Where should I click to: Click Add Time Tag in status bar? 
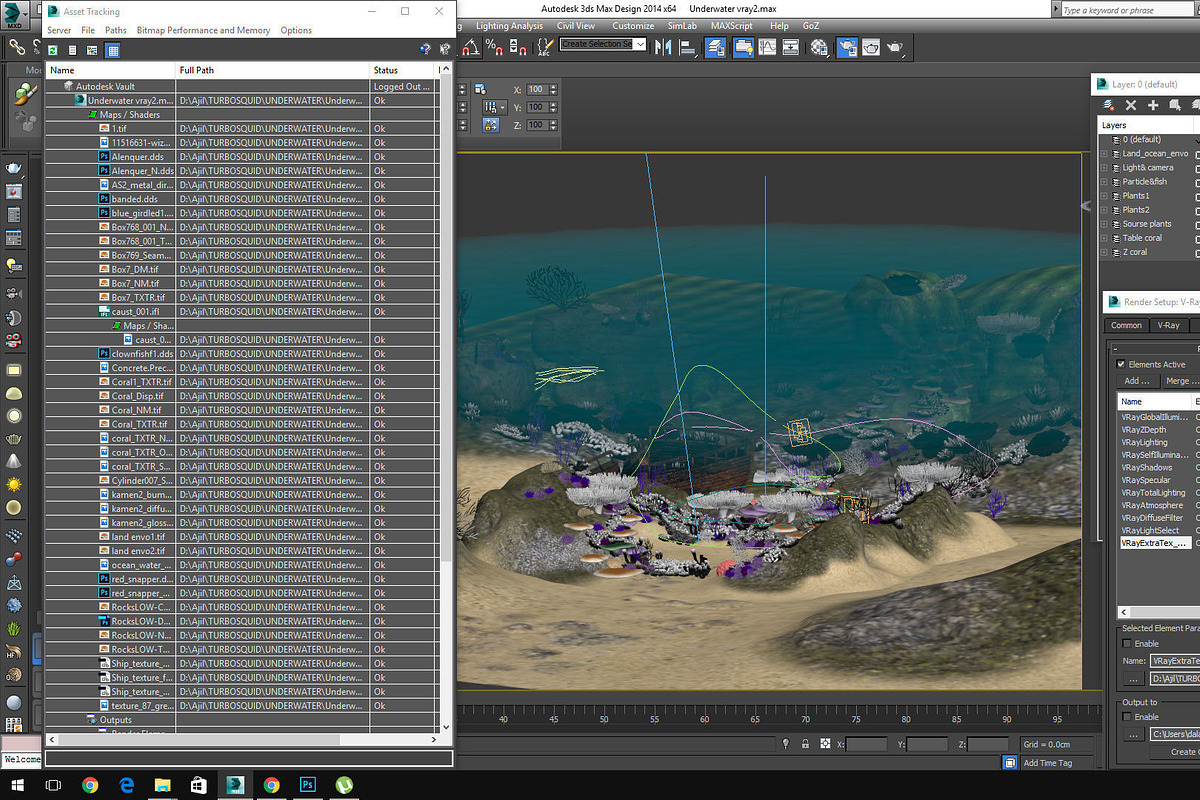(x=1048, y=763)
